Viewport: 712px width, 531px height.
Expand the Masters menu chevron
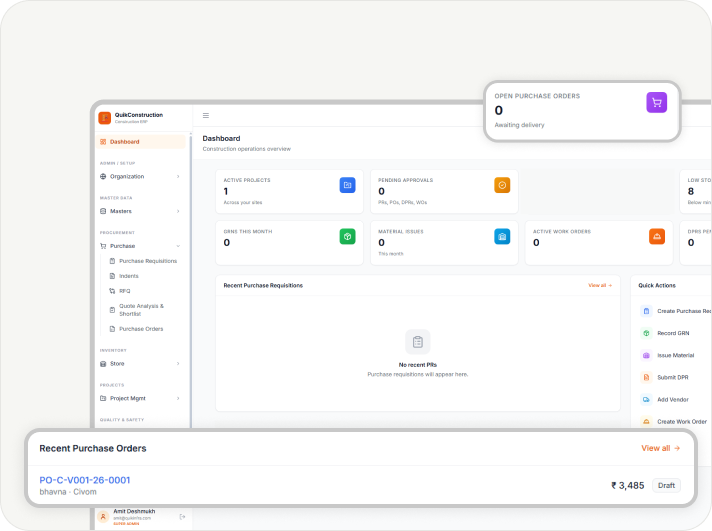click(178, 211)
